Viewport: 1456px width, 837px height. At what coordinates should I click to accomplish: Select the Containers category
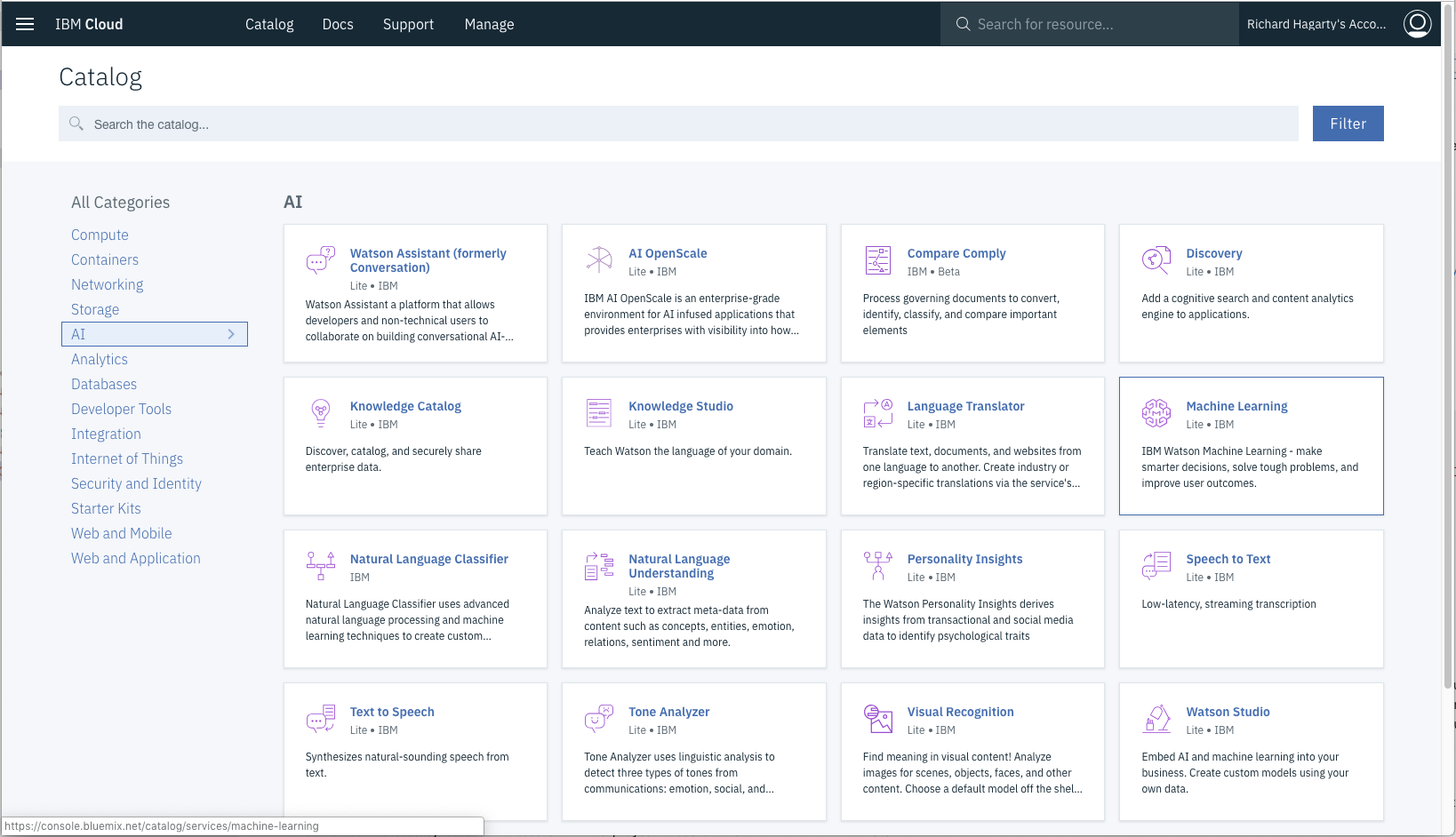tap(105, 259)
